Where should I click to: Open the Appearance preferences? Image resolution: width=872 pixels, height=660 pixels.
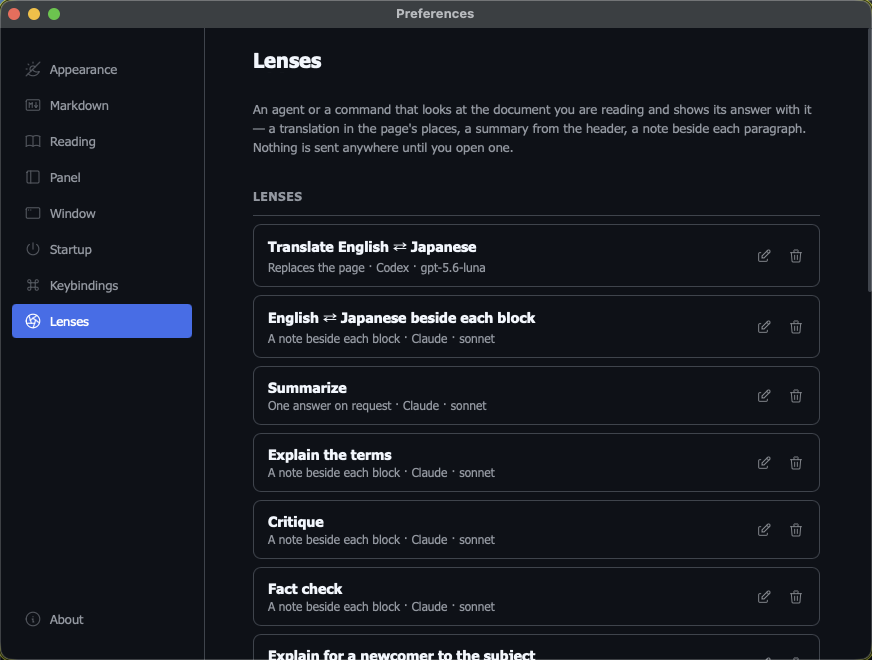click(x=102, y=70)
